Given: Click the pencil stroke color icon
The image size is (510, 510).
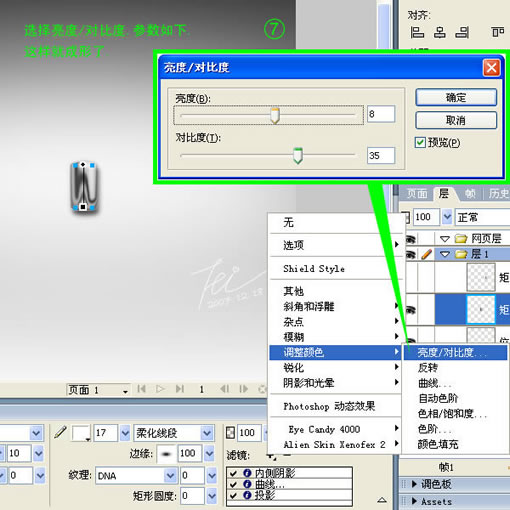Looking at the screenshot, I should point(60,433).
